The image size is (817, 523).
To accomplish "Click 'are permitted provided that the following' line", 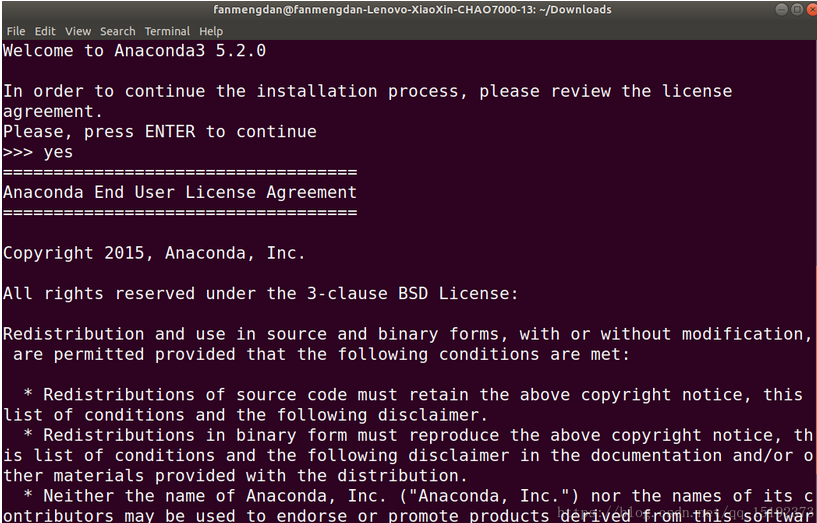I will click(x=321, y=354).
